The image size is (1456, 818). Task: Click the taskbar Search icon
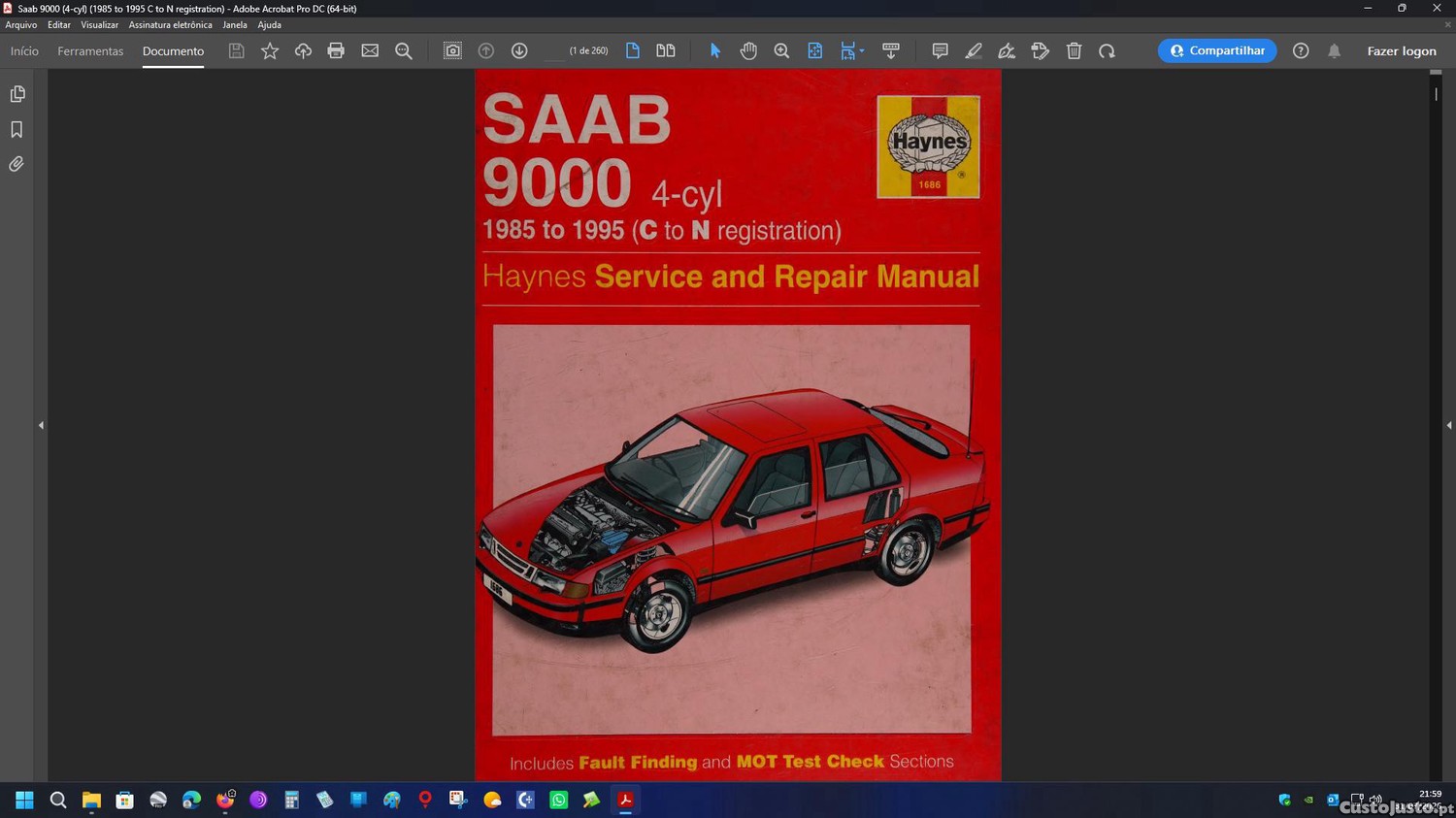(x=58, y=800)
